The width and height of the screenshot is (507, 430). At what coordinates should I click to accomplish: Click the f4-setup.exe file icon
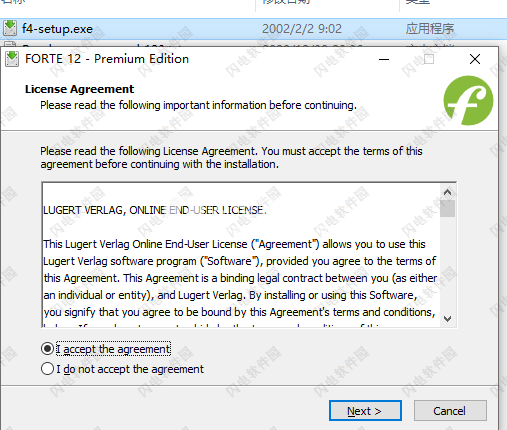coord(10,28)
